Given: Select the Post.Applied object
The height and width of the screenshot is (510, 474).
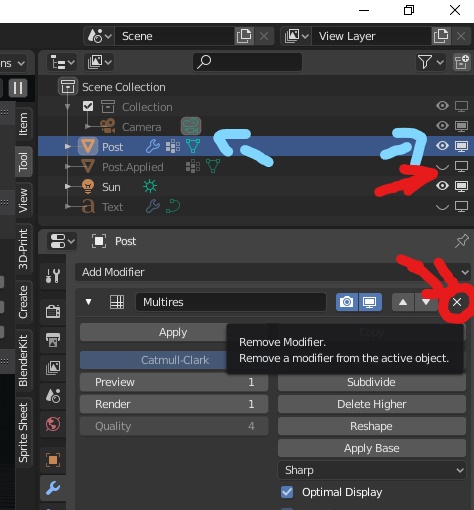Looking at the screenshot, I should point(133,167).
